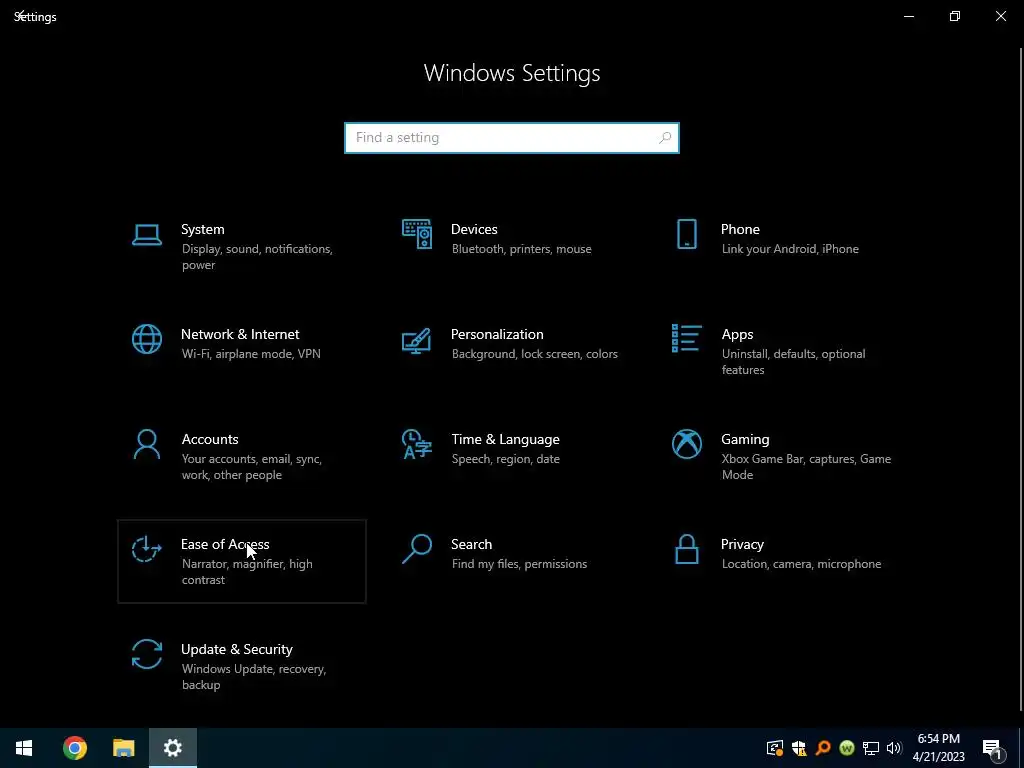
Task: Open the Search settings title
Action: point(472,545)
